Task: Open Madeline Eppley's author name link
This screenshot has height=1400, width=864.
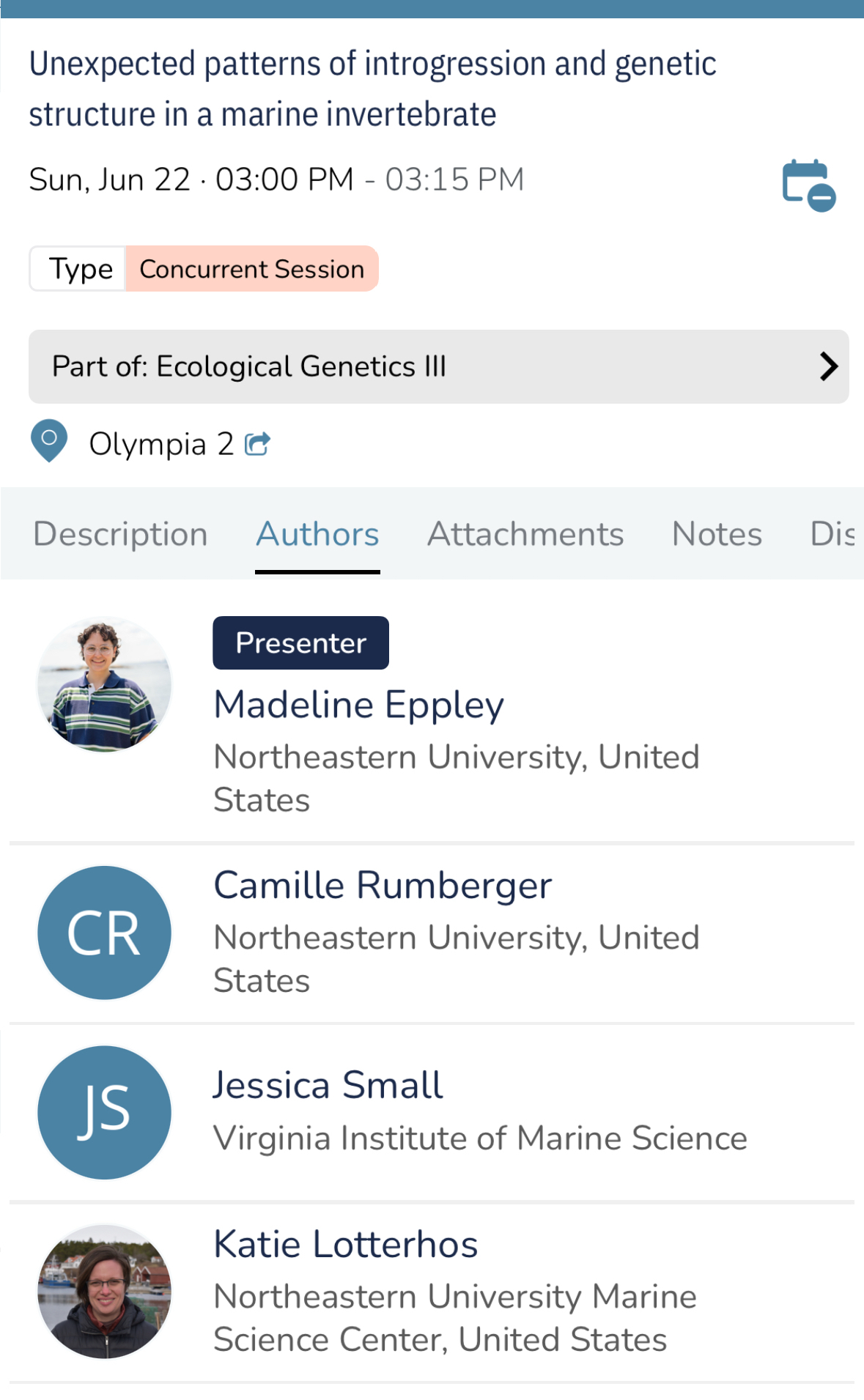Action: point(358,705)
